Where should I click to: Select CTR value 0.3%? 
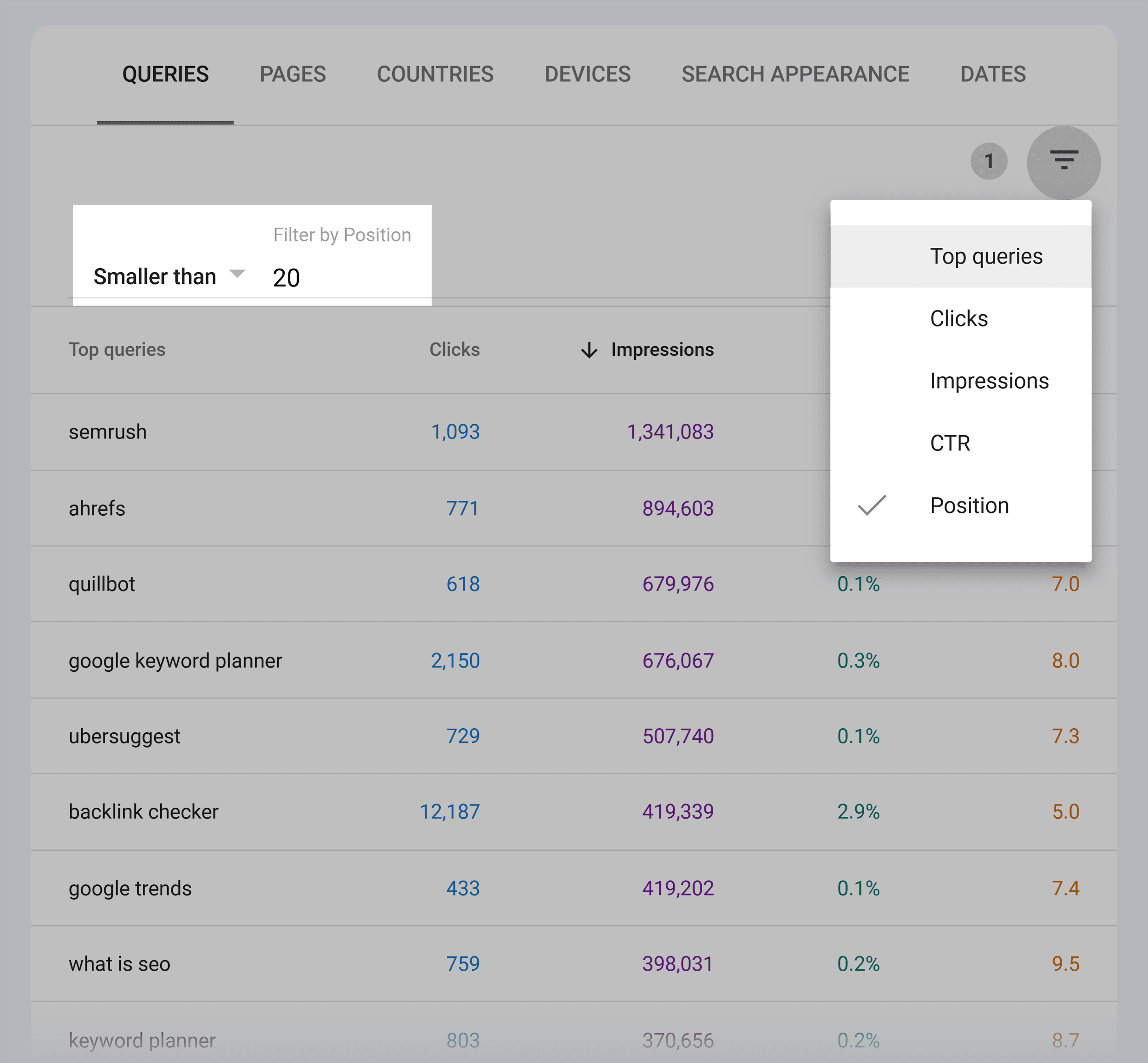(x=858, y=660)
